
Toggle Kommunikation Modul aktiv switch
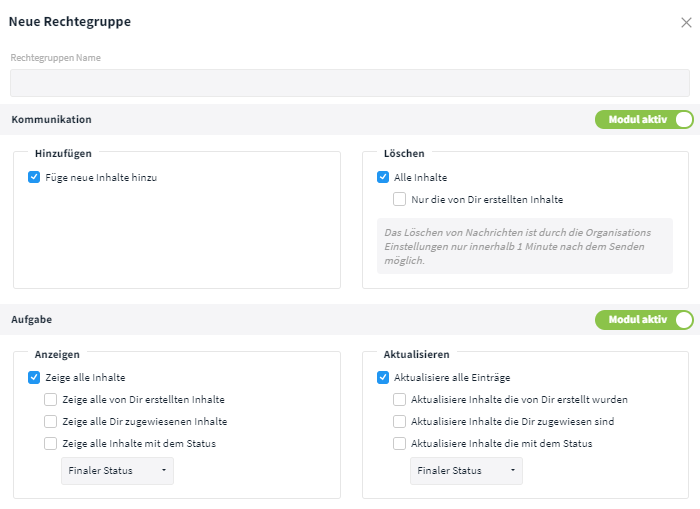click(644, 120)
